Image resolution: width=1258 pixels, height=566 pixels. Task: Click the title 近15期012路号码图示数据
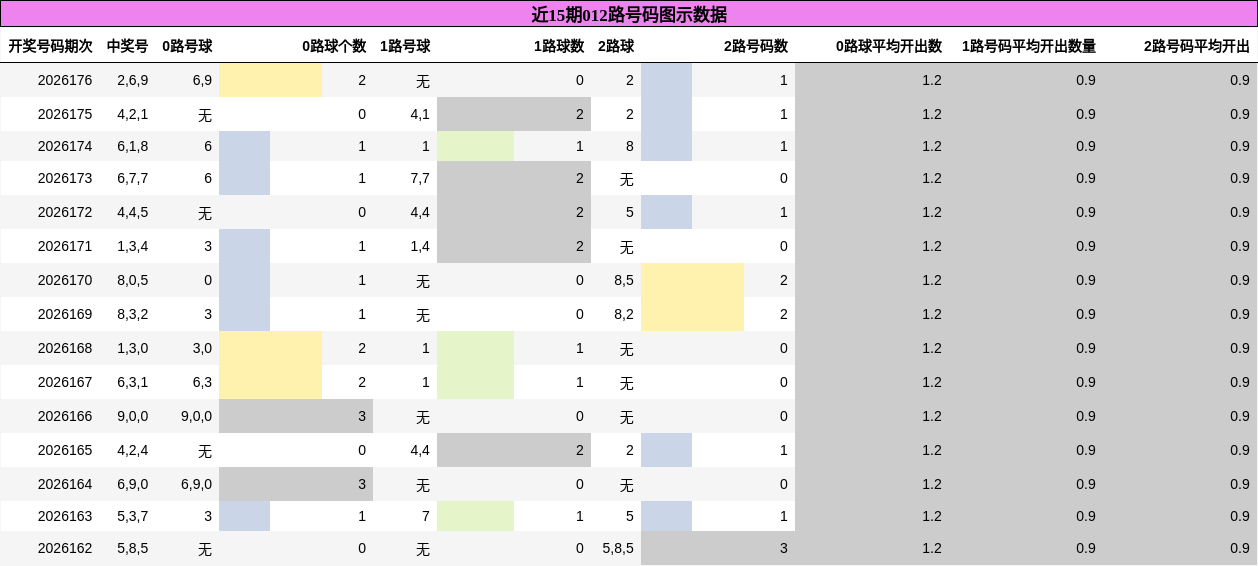(x=629, y=14)
